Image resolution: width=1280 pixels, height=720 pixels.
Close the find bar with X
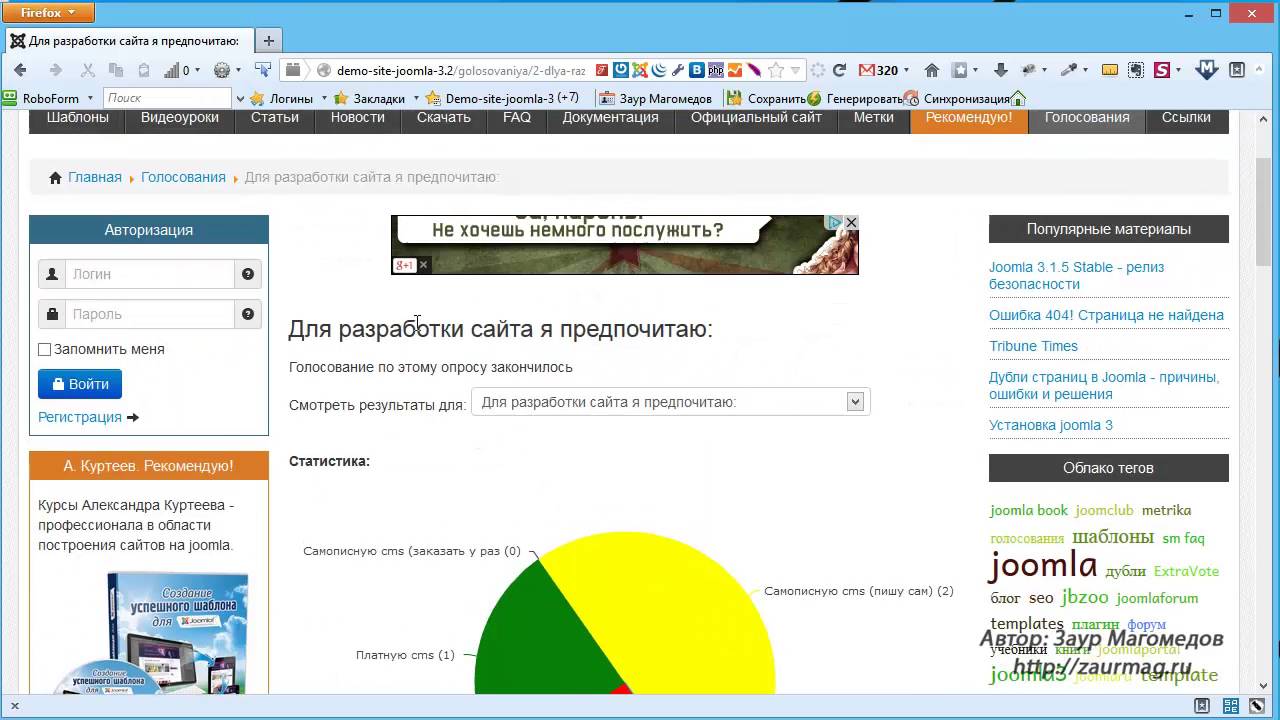tap(15, 706)
